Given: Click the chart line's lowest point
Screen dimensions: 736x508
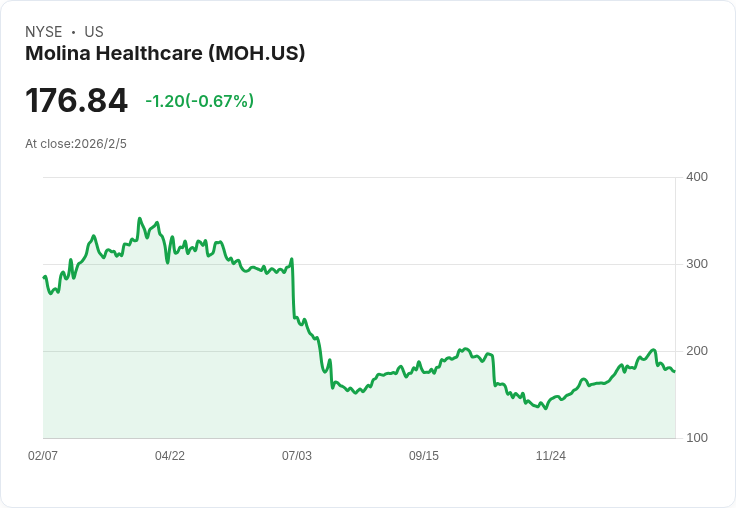Looking at the screenshot, I should coord(545,409).
